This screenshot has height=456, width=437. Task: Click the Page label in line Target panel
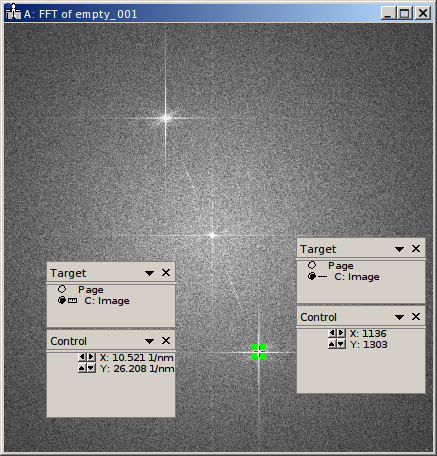pyautogui.click(x=341, y=266)
